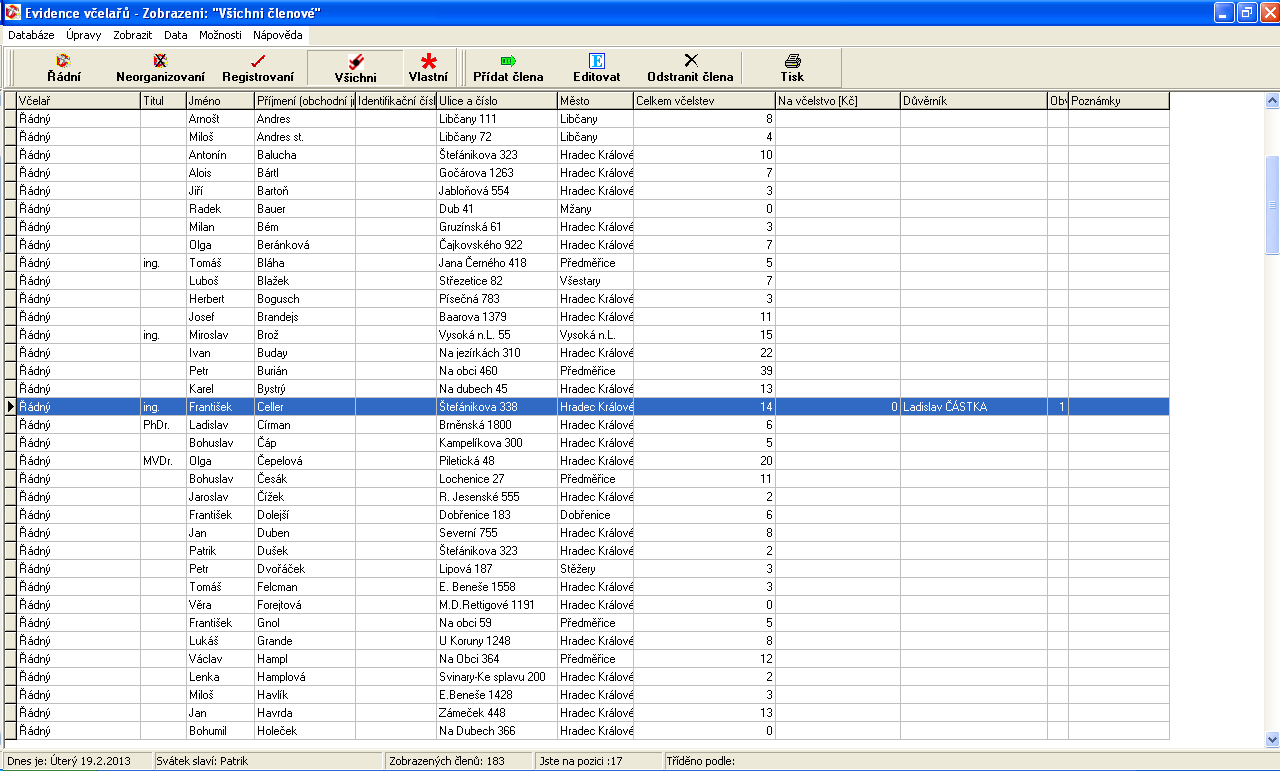The height and width of the screenshot is (771, 1280).
Task: Click the application icon in title bar
Action: pyautogui.click(x=13, y=13)
